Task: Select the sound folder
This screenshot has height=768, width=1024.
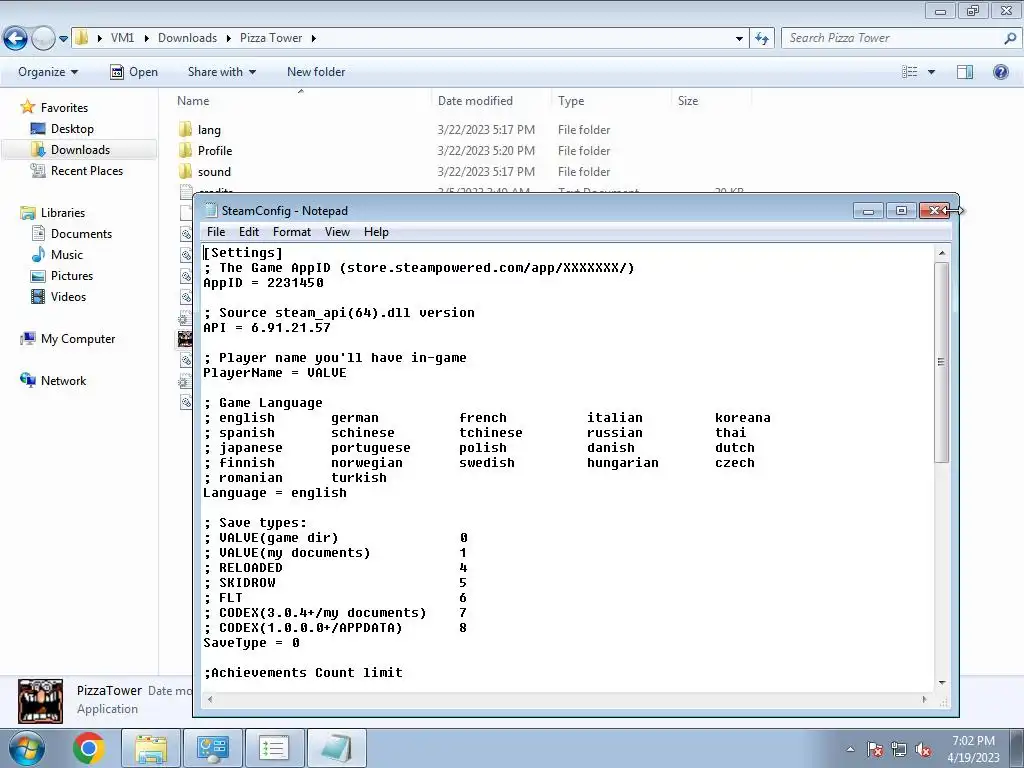Action: [x=214, y=172]
